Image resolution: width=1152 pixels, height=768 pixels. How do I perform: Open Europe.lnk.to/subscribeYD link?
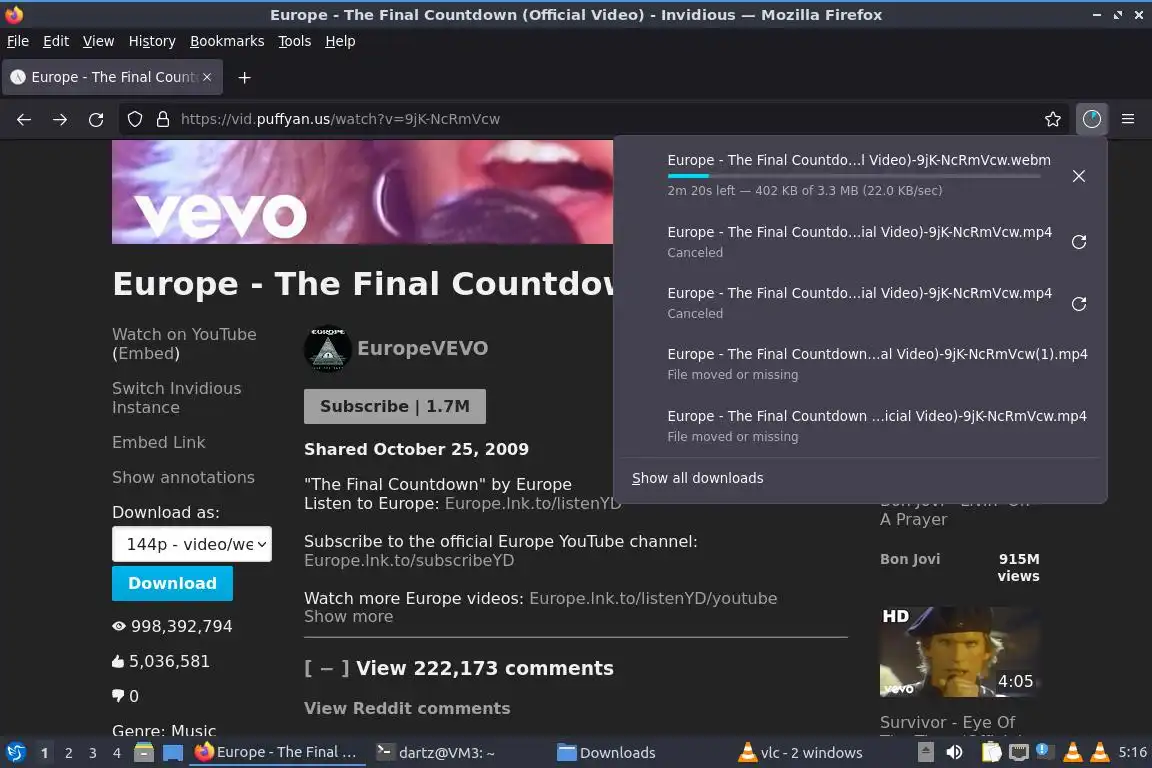click(409, 561)
